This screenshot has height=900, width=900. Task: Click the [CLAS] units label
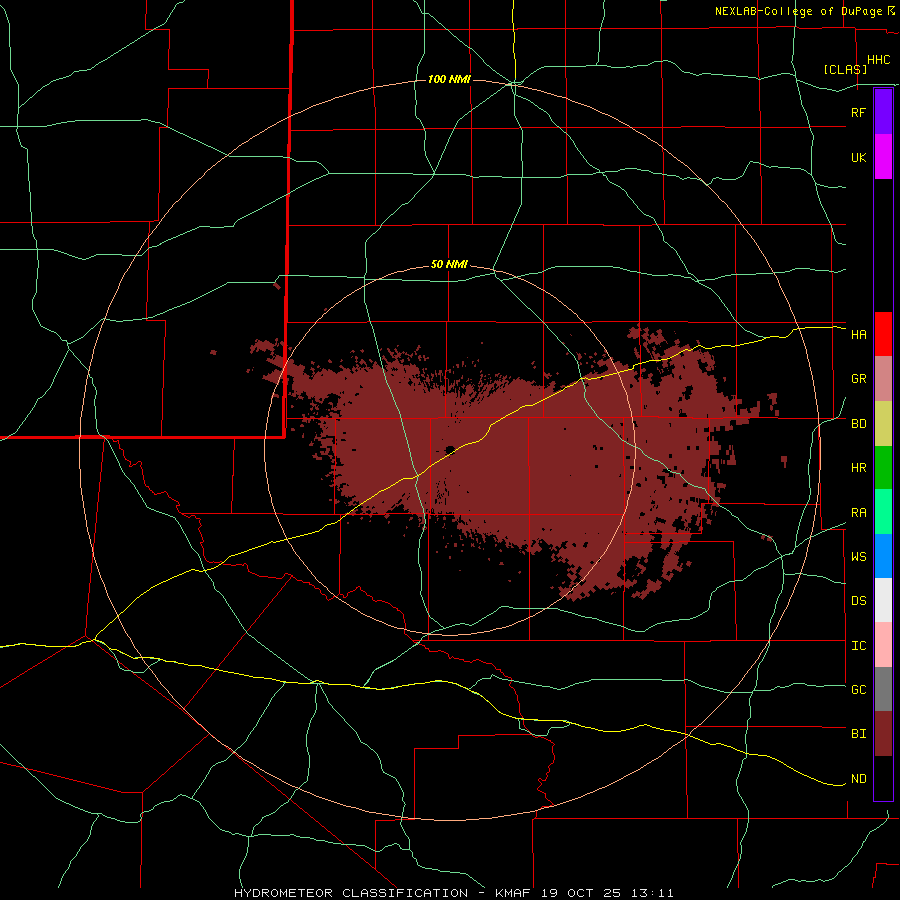pyautogui.click(x=845, y=69)
